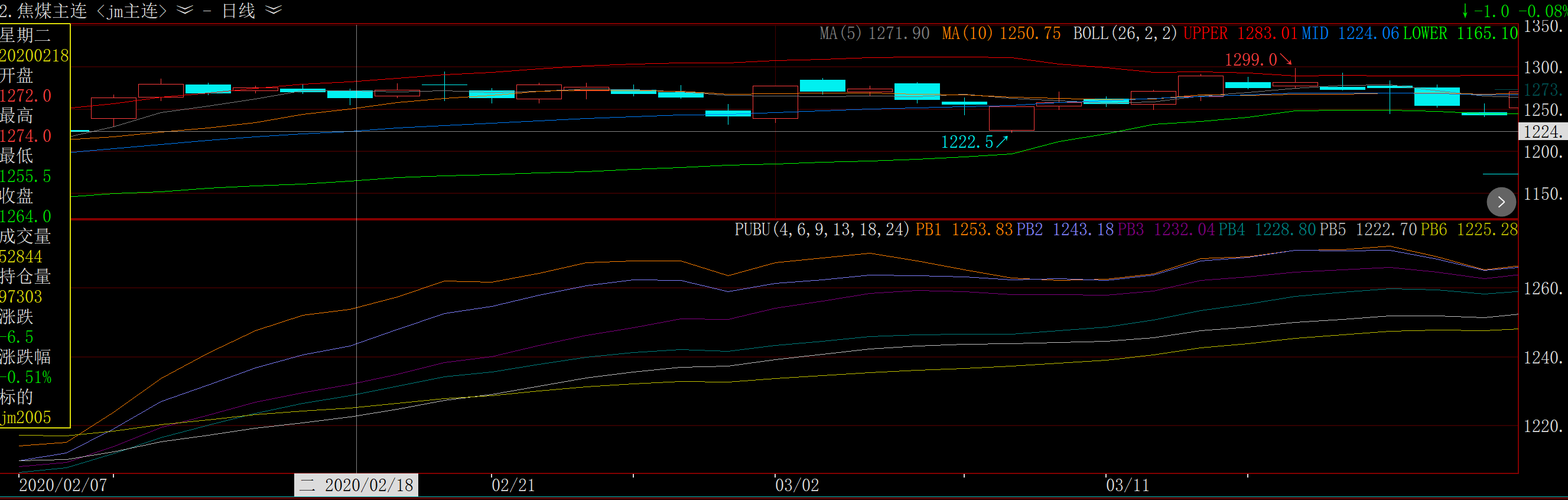Click the 03/11 date on time axis

point(1127,485)
